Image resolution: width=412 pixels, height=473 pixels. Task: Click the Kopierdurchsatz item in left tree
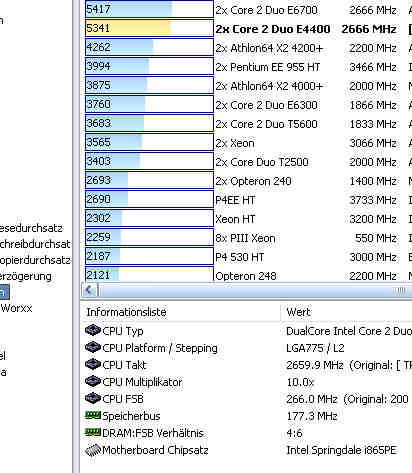coord(35,260)
